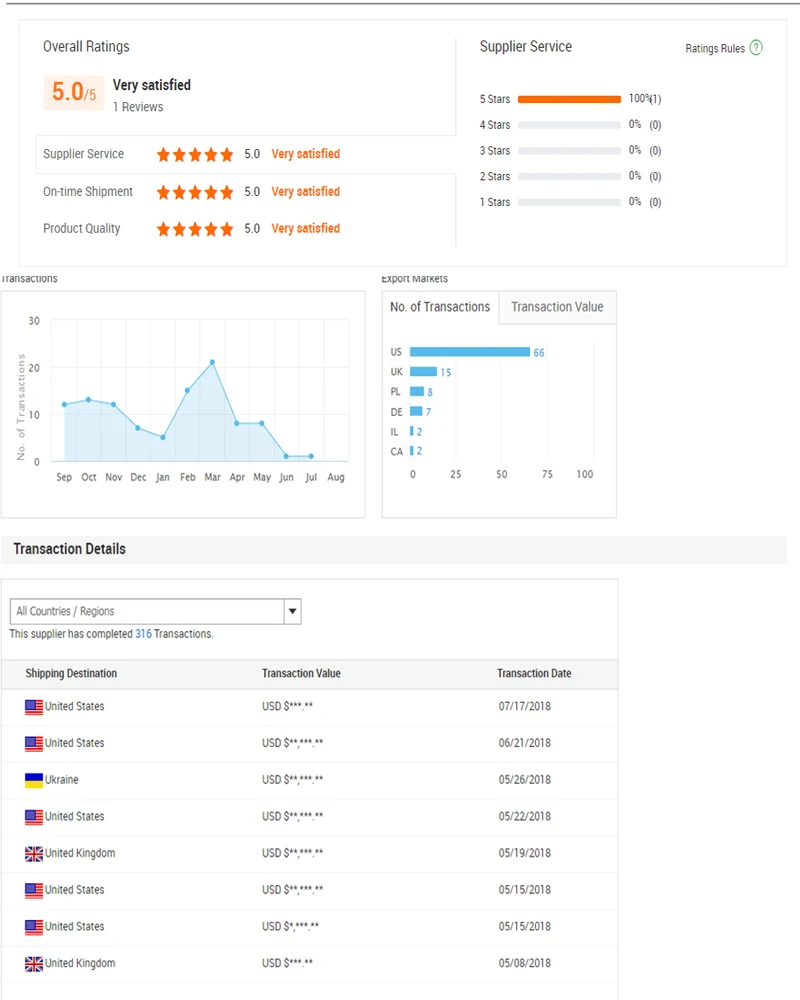Switch to the Transaction Value tab

[x=557, y=307]
